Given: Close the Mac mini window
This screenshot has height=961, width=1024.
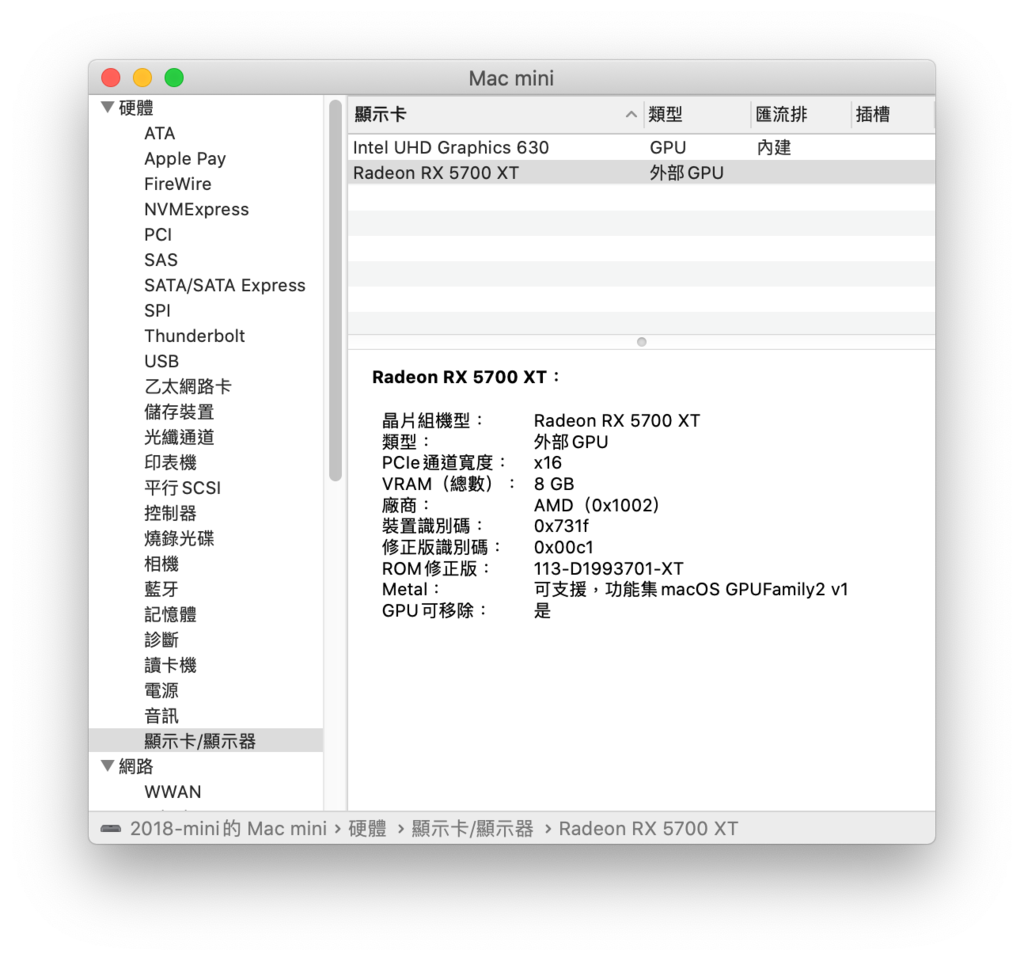Looking at the screenshot, I should click(111, 78).
